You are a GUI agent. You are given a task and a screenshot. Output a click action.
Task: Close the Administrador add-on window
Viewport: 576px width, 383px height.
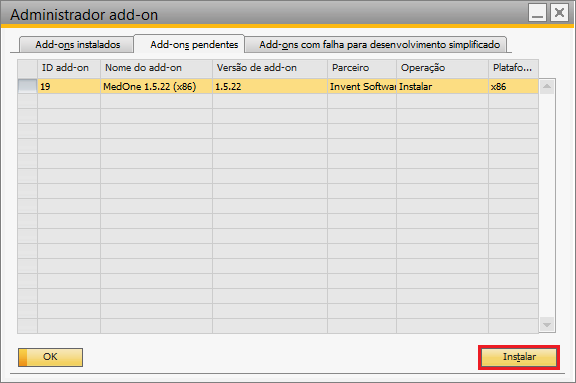tap(559, 13)
